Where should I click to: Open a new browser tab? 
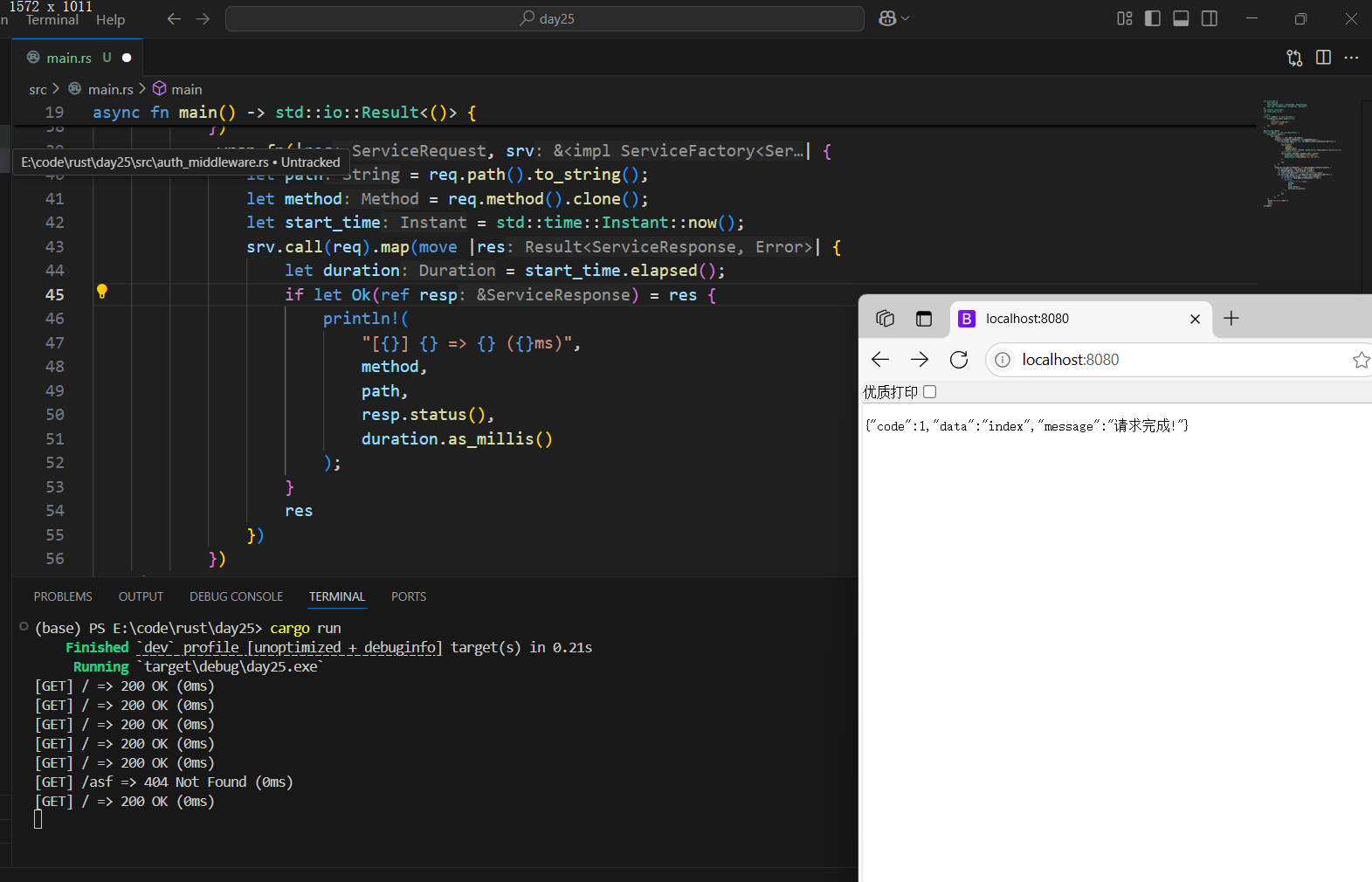1231,319
